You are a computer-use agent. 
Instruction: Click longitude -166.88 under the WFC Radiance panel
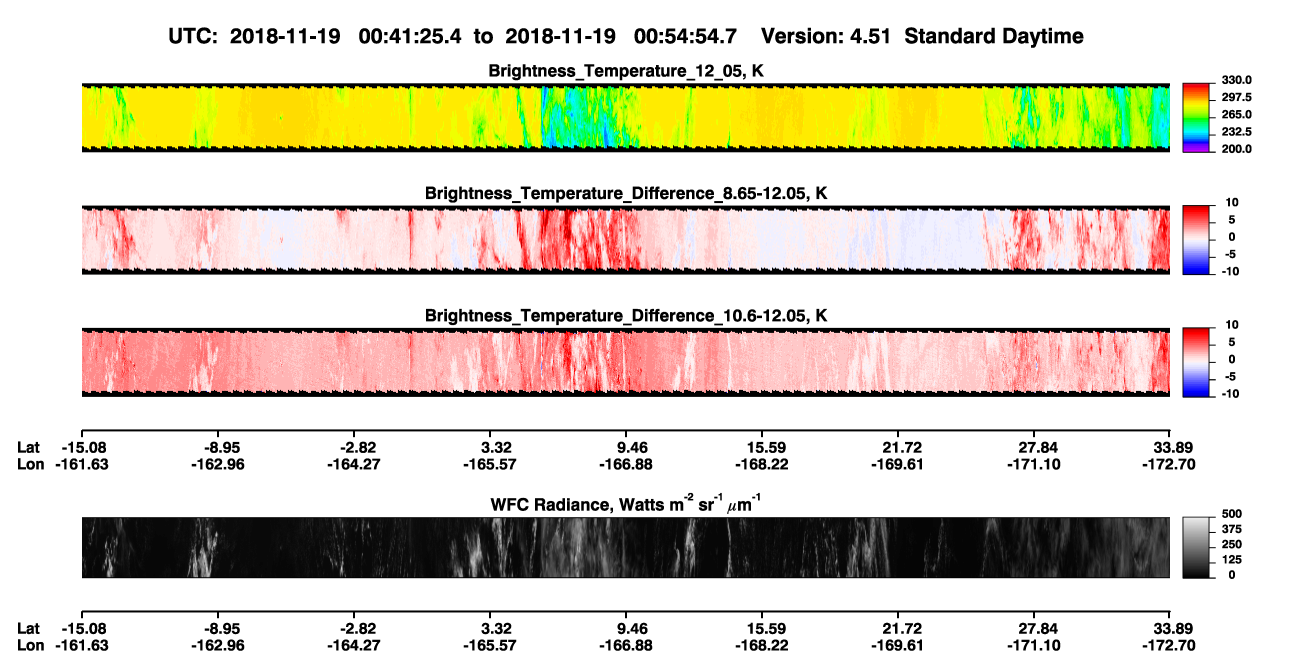click(626, 645)
